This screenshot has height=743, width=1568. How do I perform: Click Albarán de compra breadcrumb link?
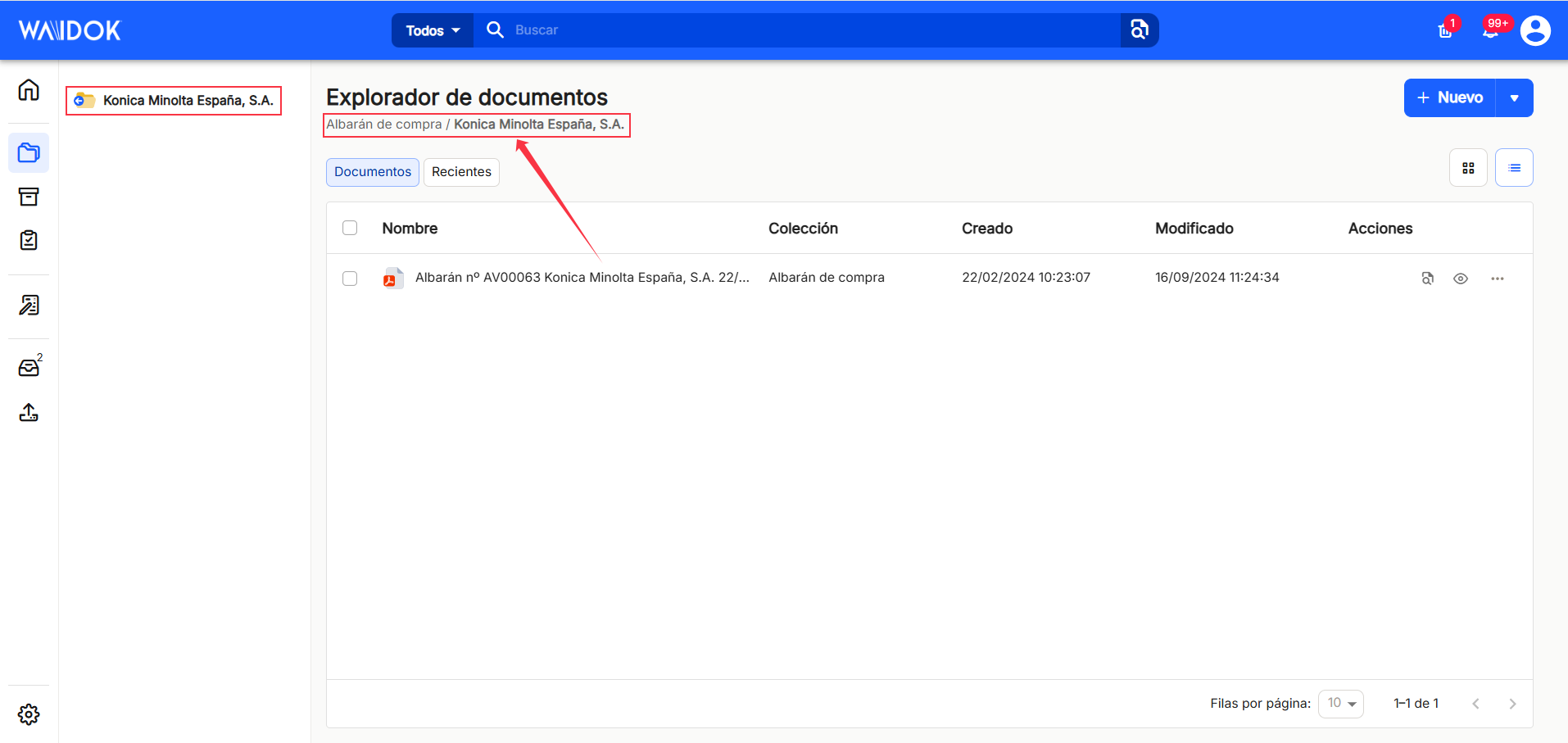[x=383, y=125]
